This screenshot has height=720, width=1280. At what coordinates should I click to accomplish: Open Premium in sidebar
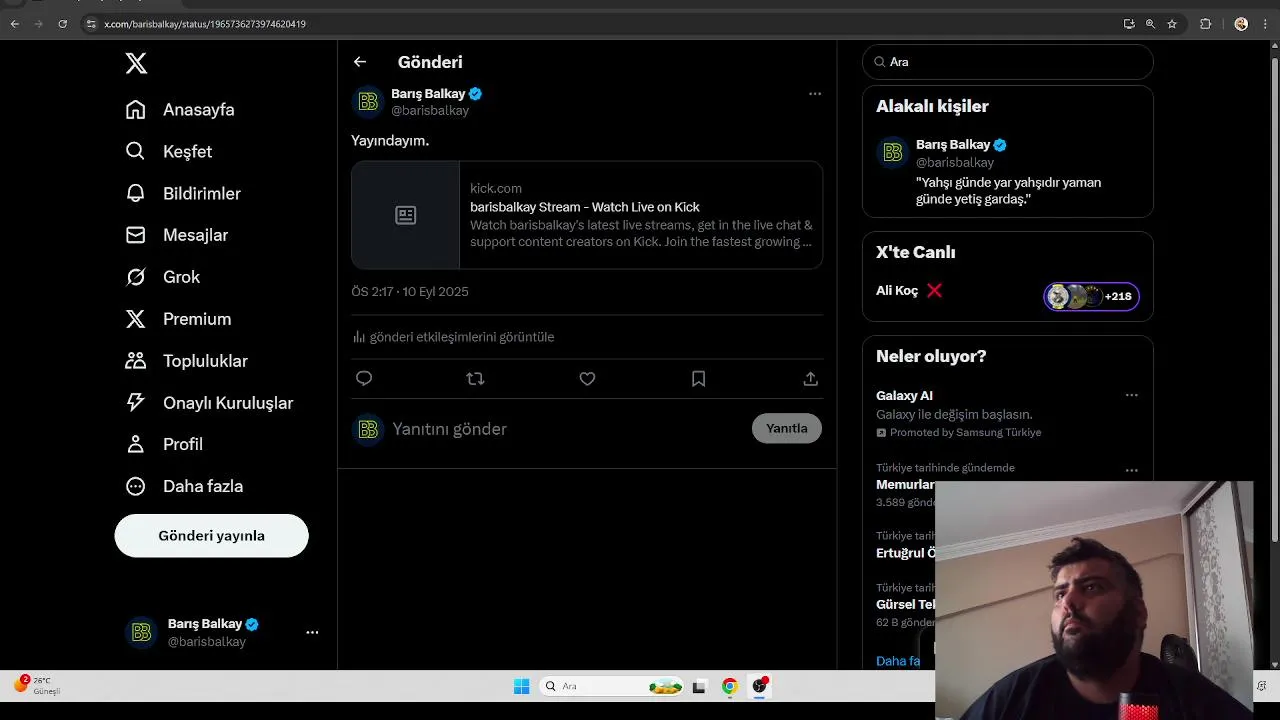[x=178, y=319]
